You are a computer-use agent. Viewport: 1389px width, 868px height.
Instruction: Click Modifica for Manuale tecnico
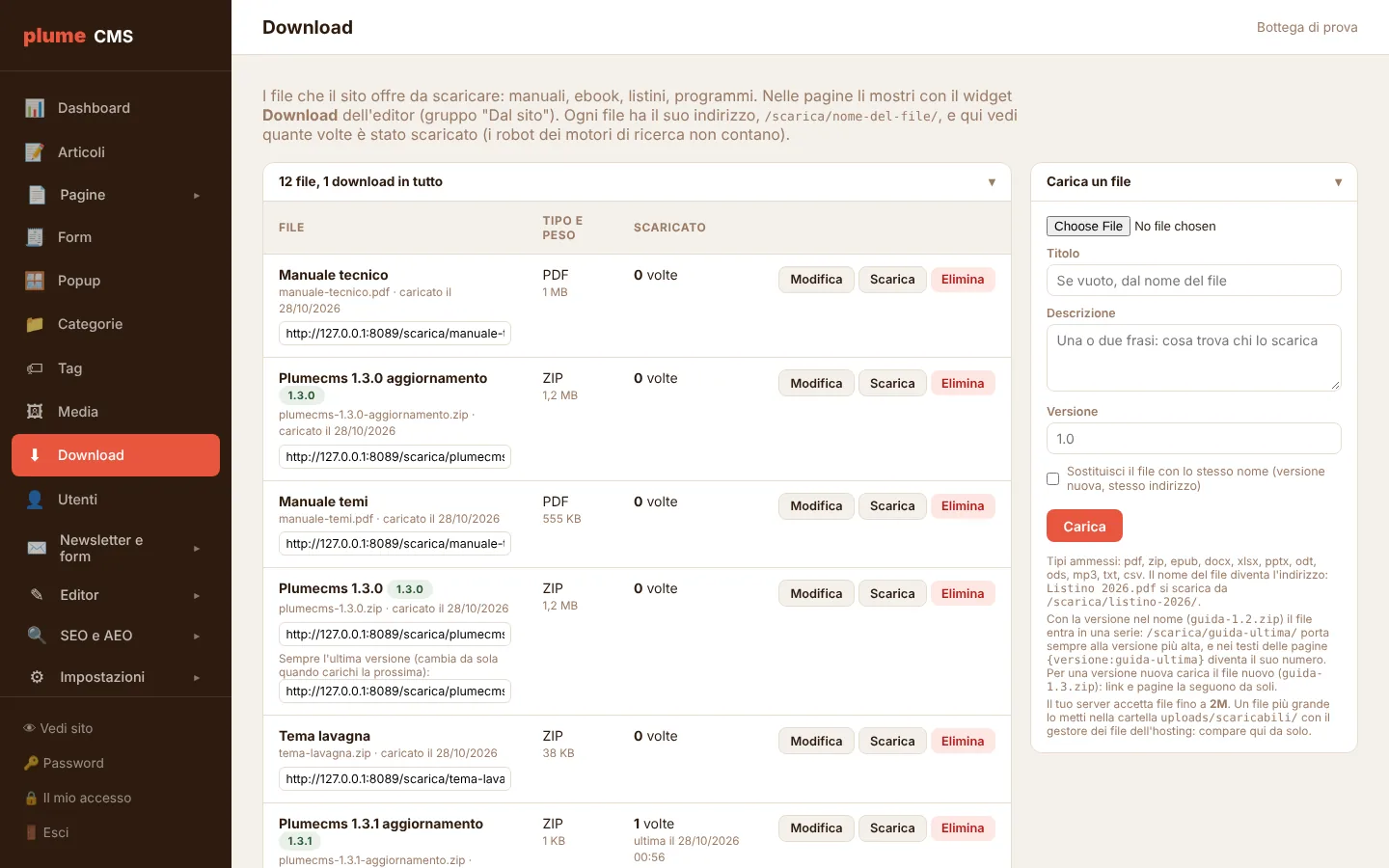[x=816, y=280]
